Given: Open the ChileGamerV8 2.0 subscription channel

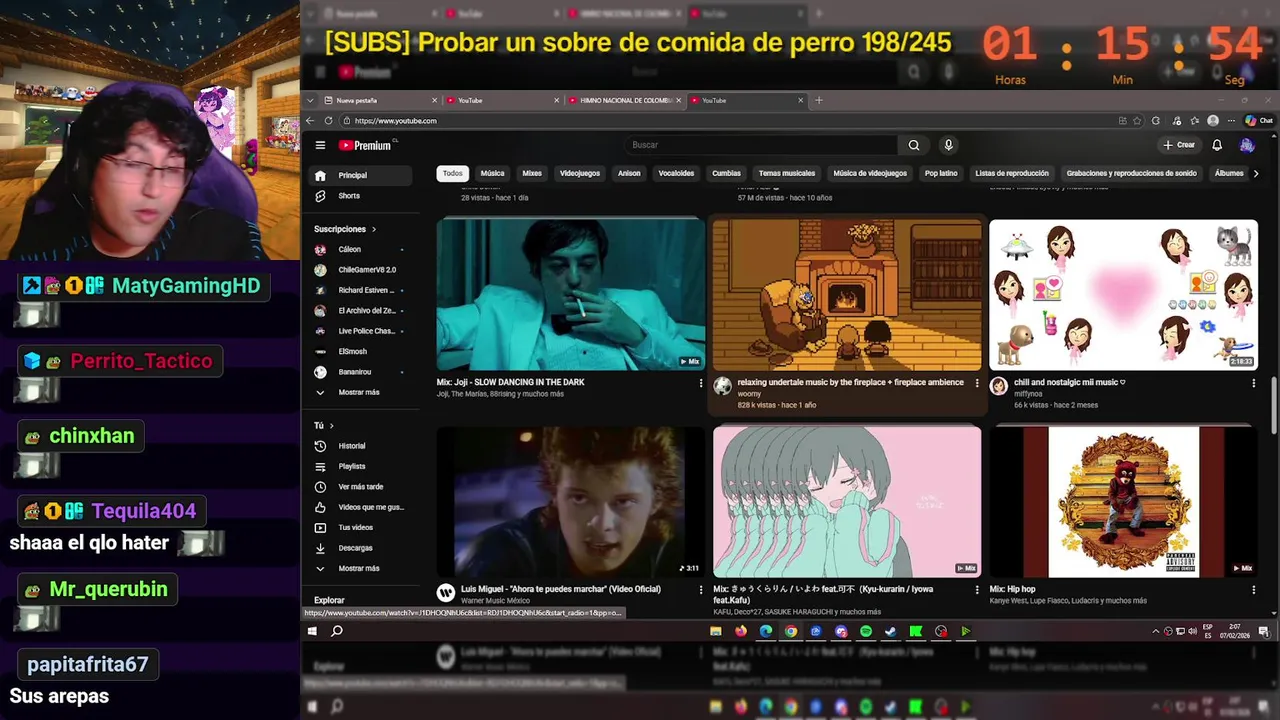Looking at the screenshot, I should click(x=362, y=270).
